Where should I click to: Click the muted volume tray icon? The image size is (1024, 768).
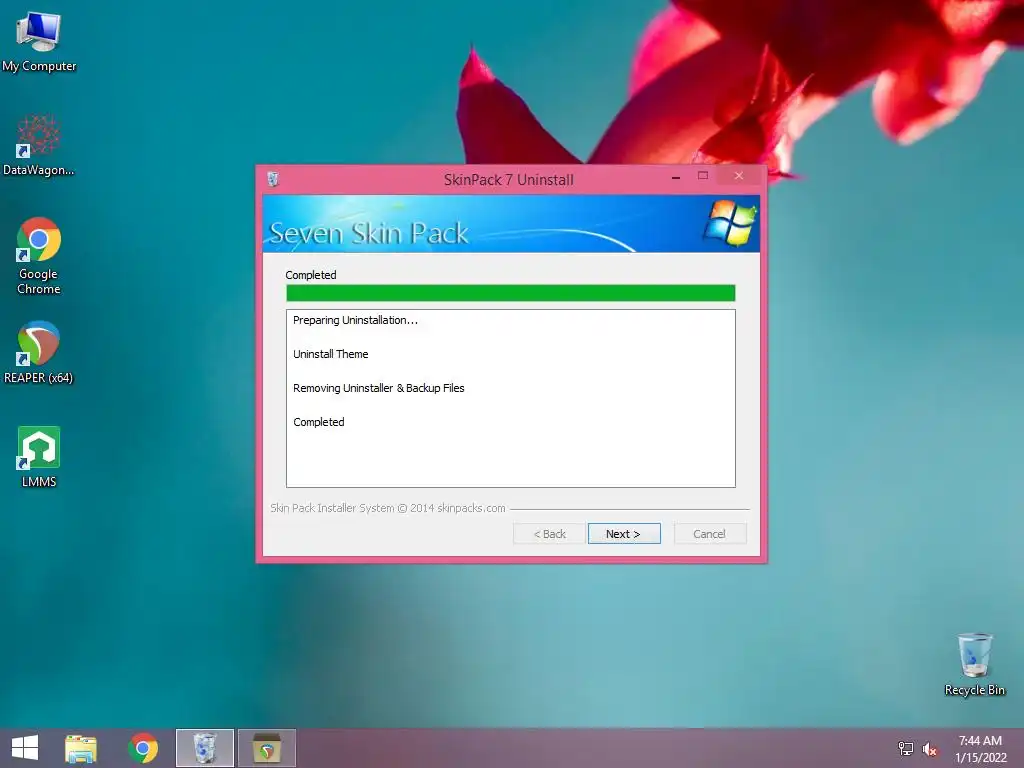929,749
